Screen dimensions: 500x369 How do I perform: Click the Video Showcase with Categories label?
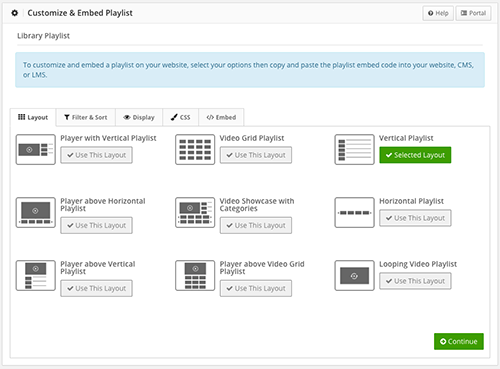pyautogui.click(x=257, y=205)
